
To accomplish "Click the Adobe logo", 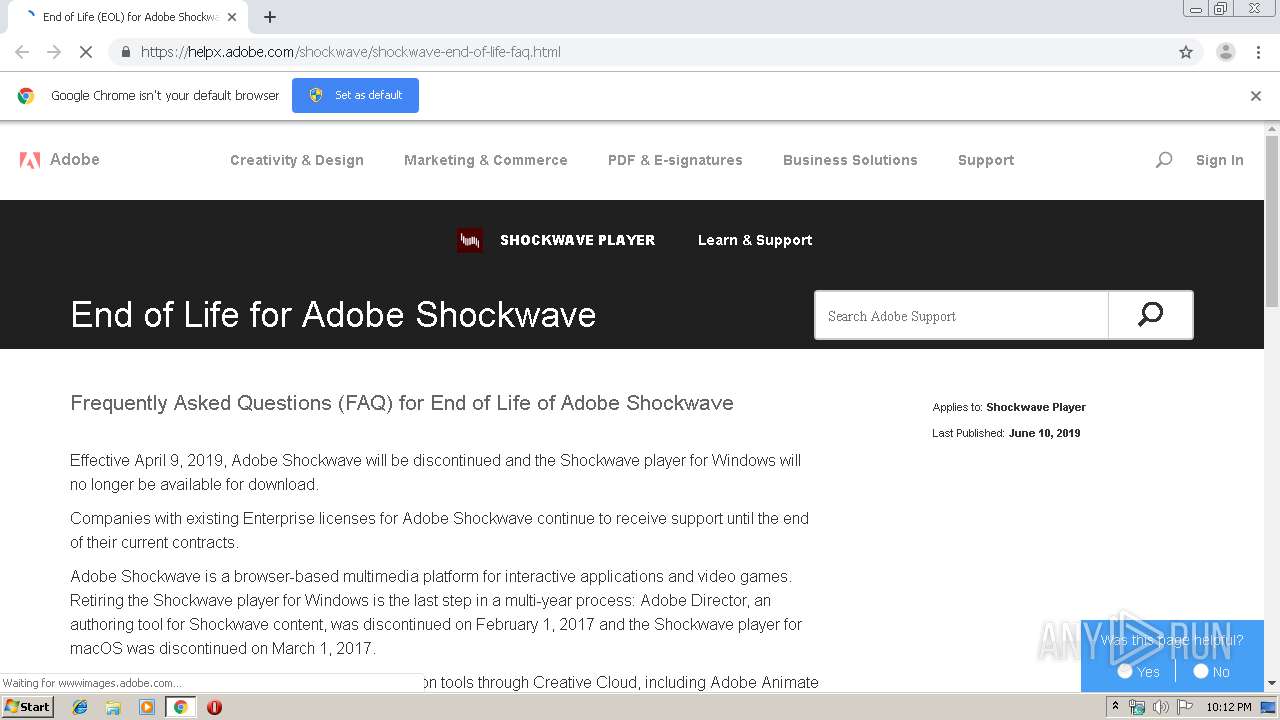I will coord(60,160).
